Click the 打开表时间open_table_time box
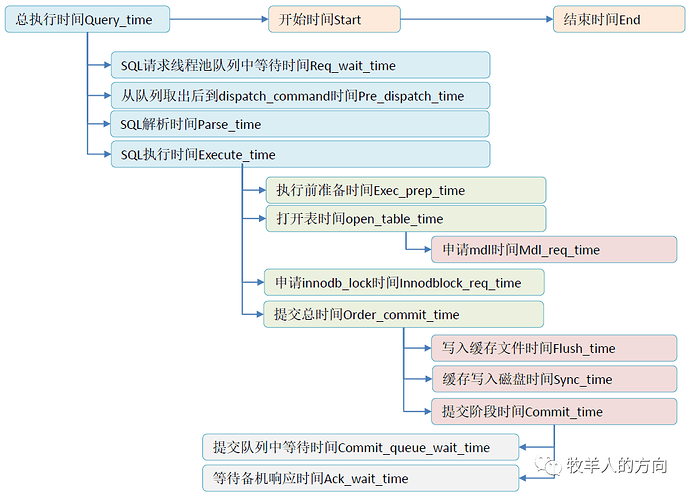690x495 pixels. [x=405, y=219]
